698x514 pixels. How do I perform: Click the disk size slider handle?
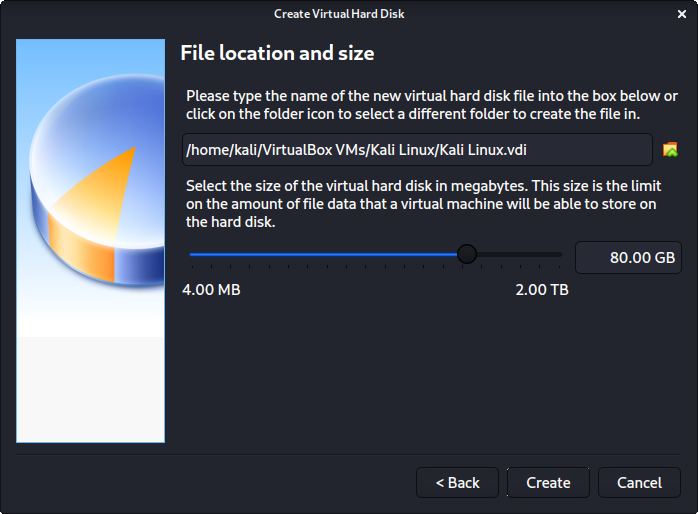(466, 255)
